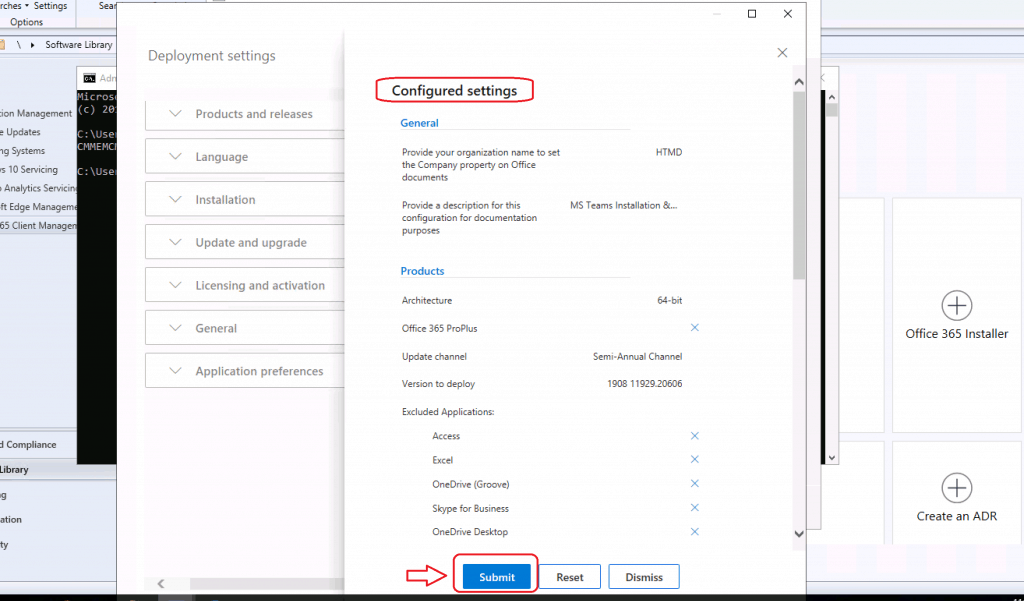Click the Create an ADR plus icon
The width and height of the screenshot is (1024, 601).
point(957,488)
